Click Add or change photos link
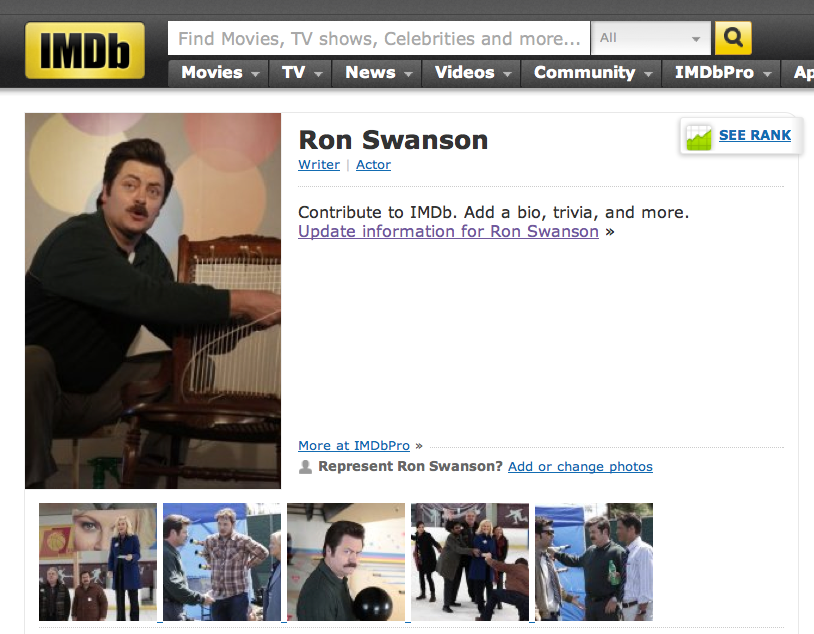The width and height of the screenshot is (814, 634). [x=580, y=466]
